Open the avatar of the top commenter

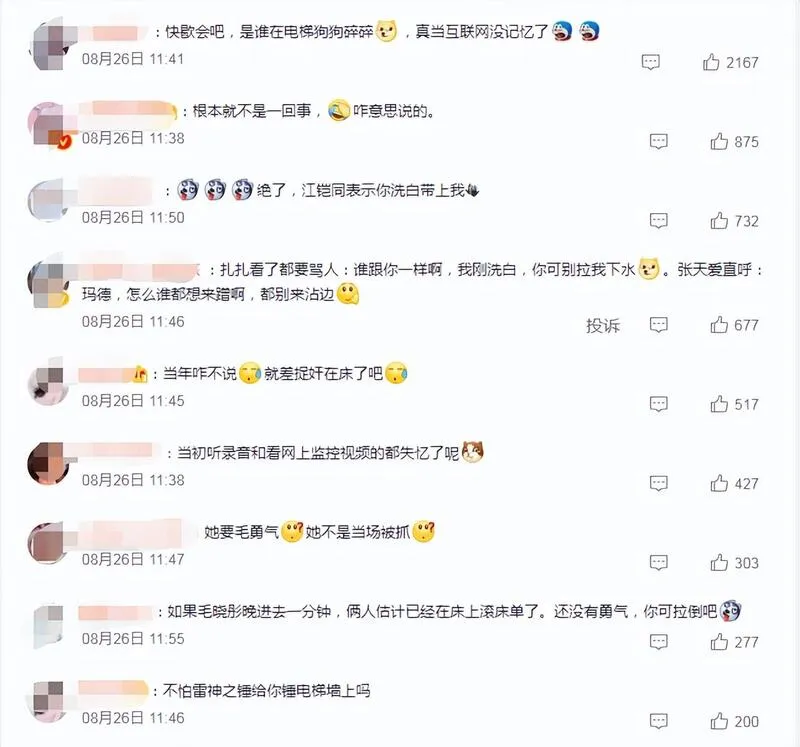coord(50,44)
